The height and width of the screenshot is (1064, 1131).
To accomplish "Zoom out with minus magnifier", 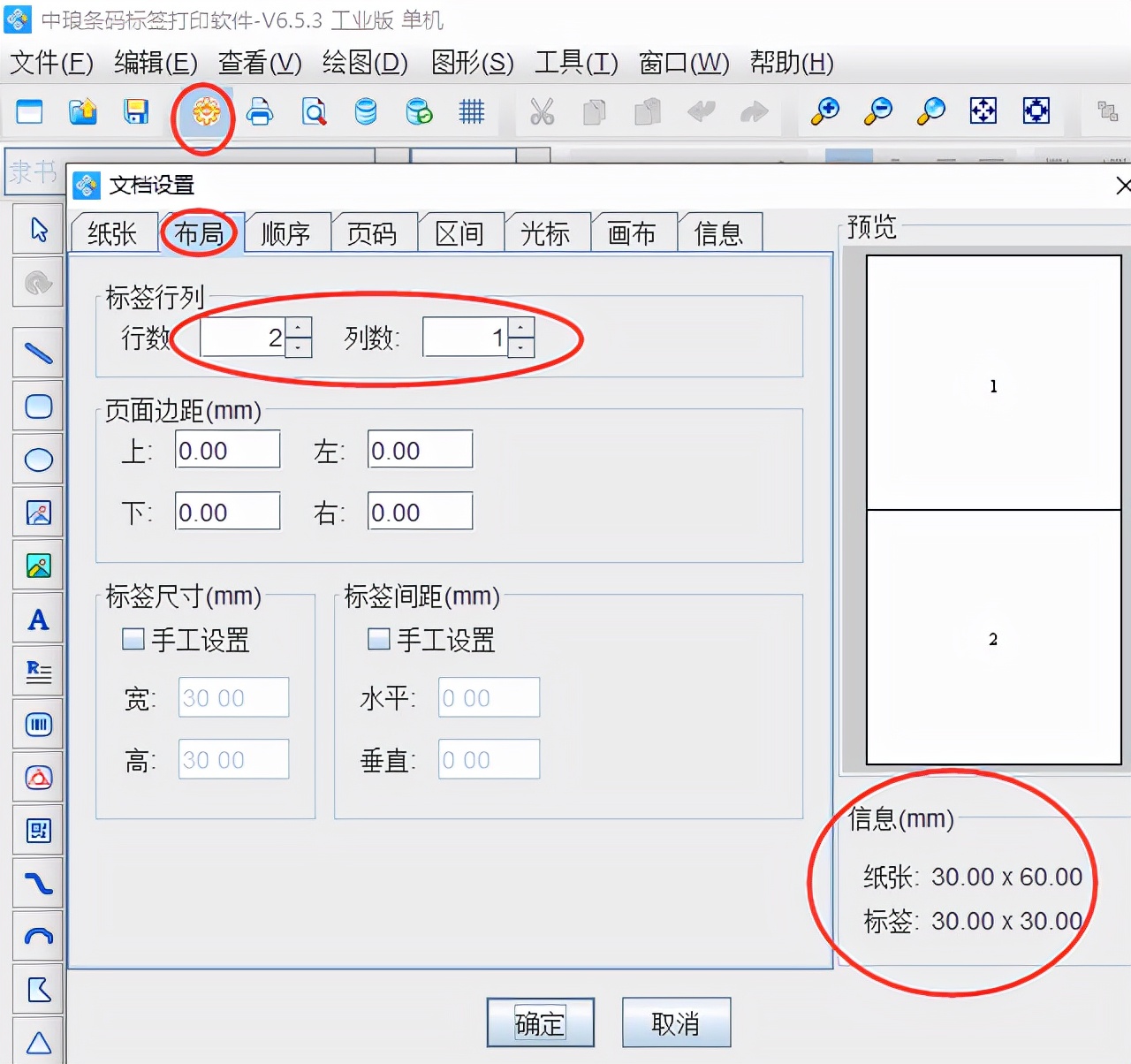I will [x=878, y=111].
